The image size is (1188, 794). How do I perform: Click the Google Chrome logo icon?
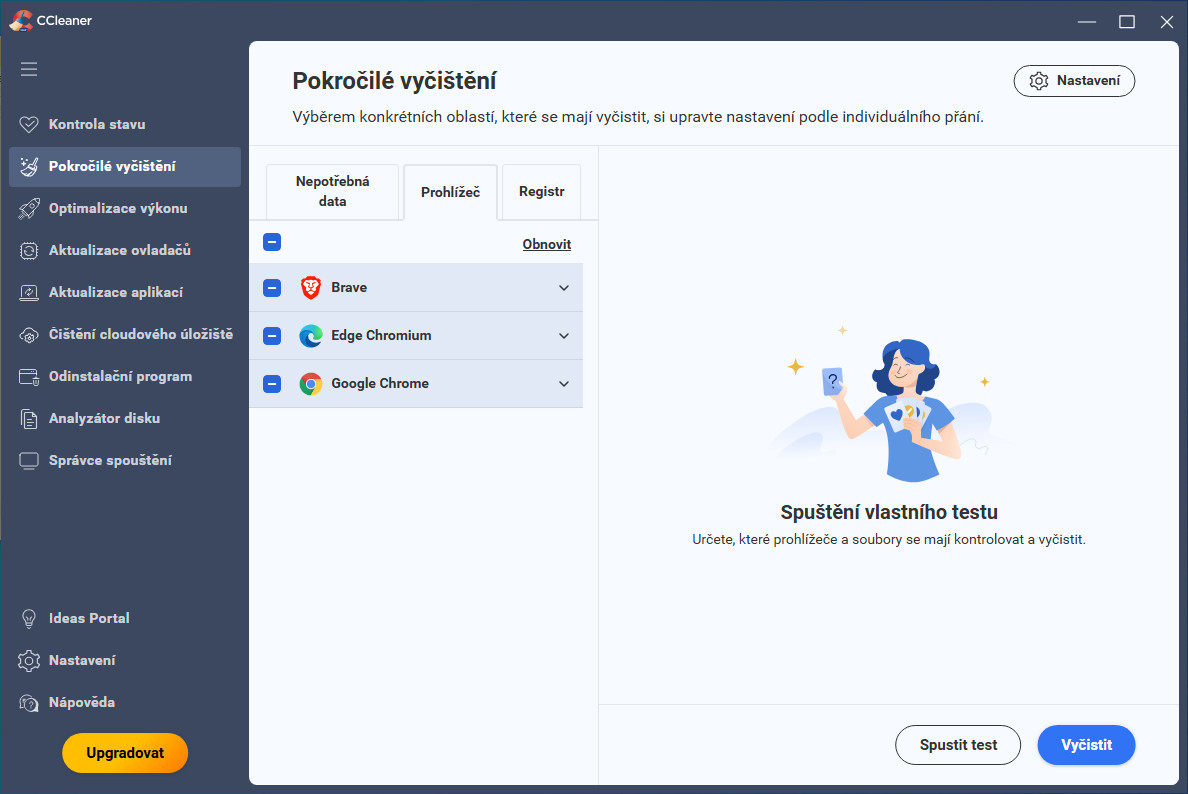[311, 384]
